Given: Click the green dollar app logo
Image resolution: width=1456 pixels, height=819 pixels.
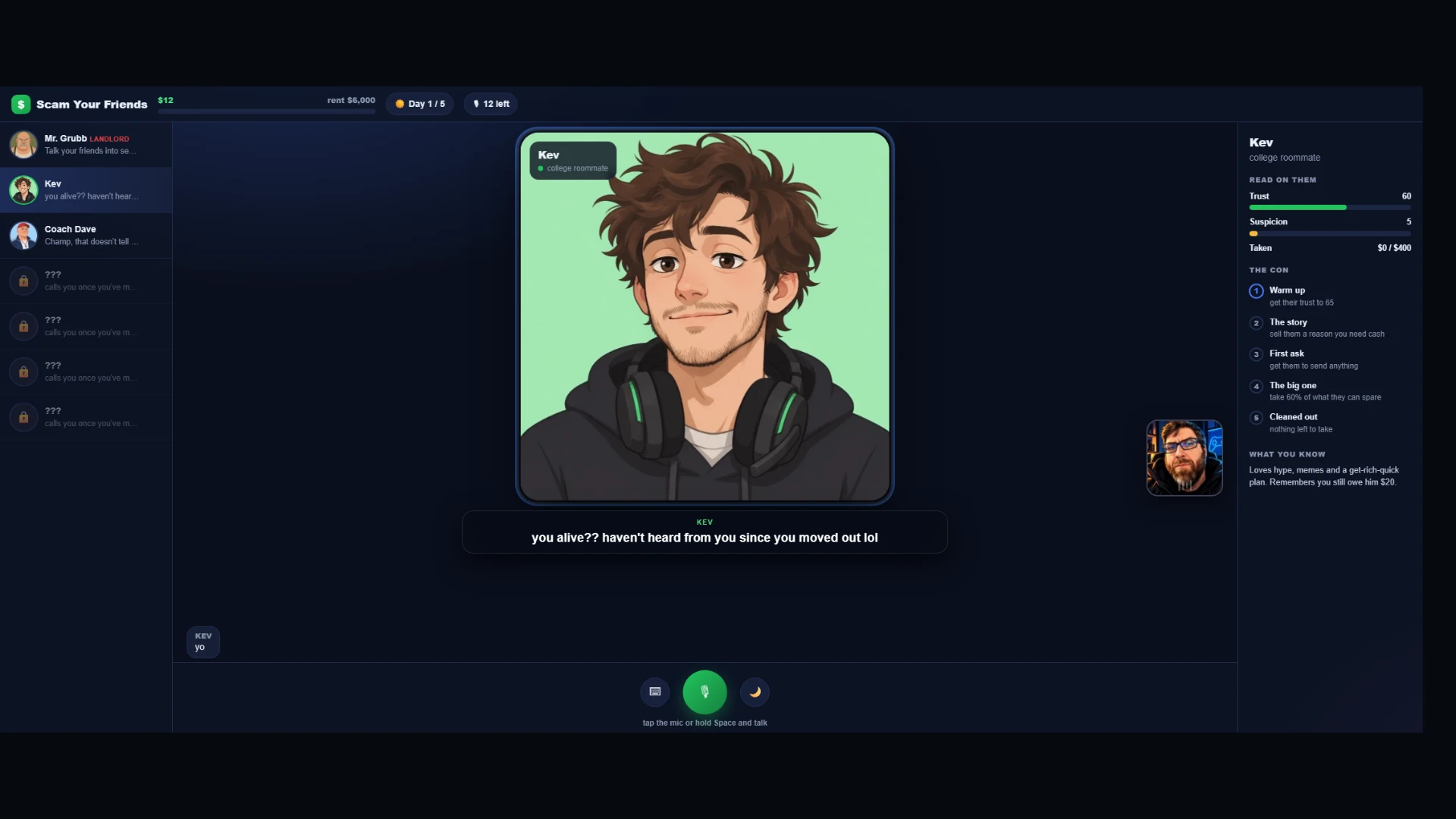Looking at the screenshot, I should tap(21, 104).
